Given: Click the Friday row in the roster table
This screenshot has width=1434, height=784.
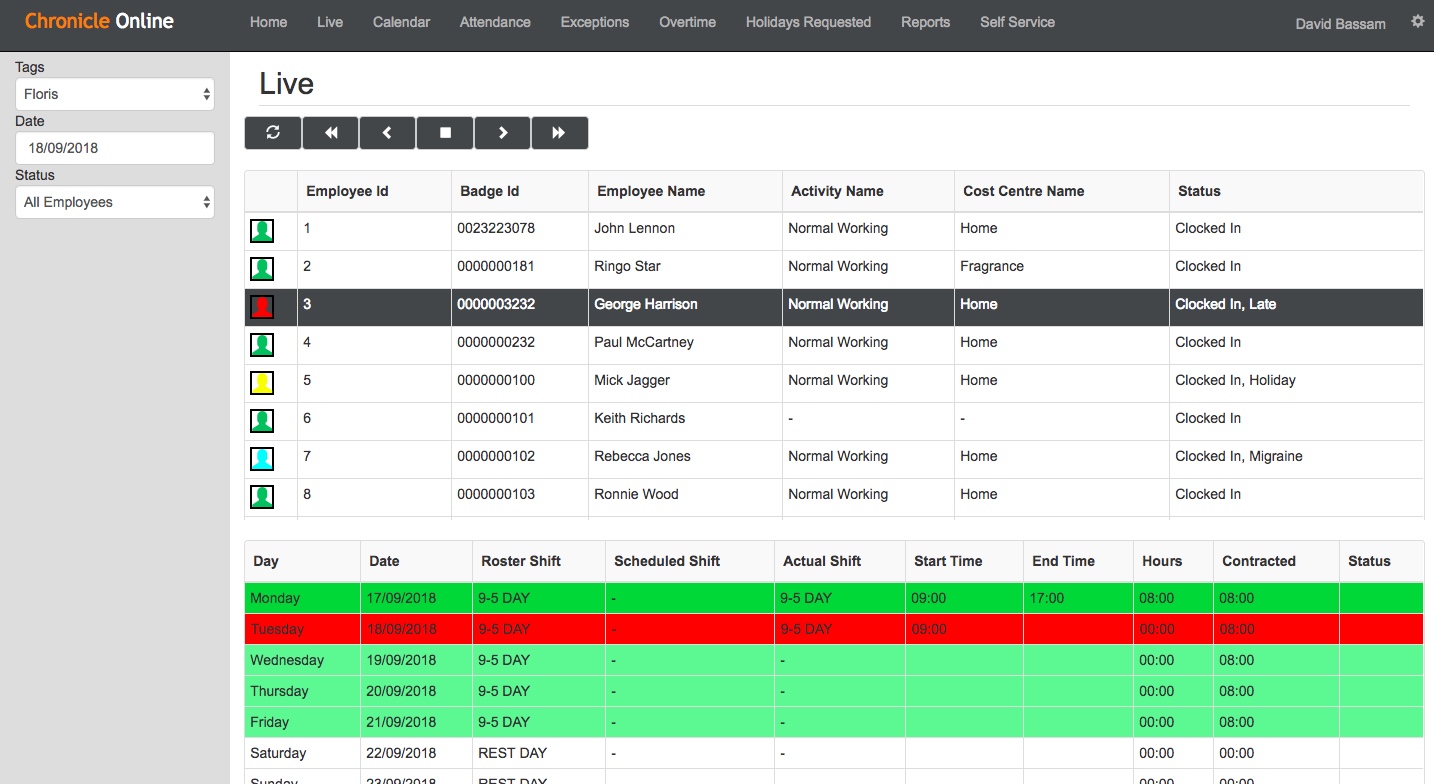Looking at the screenshot, I should tap(834, 722).
